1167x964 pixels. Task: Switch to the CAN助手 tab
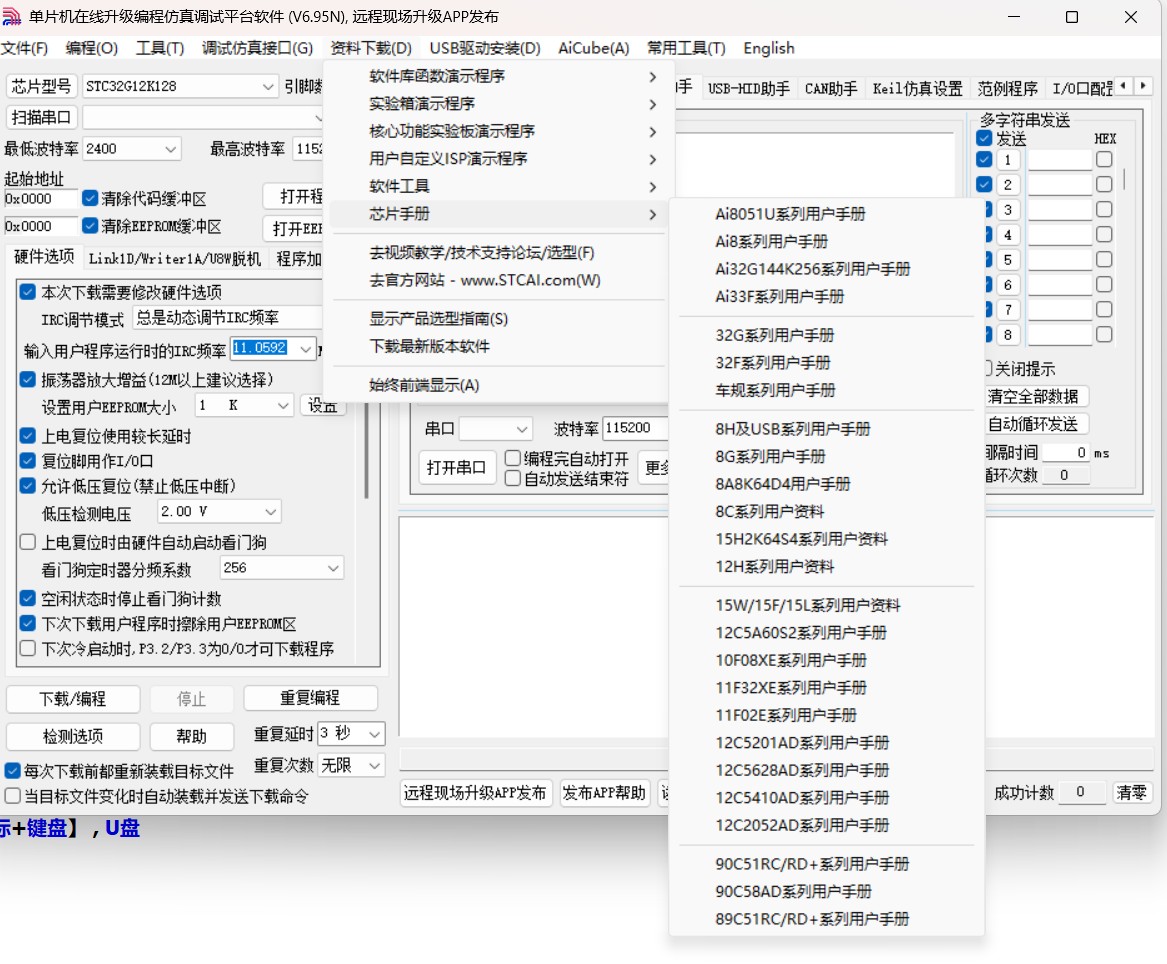[831, 89]
